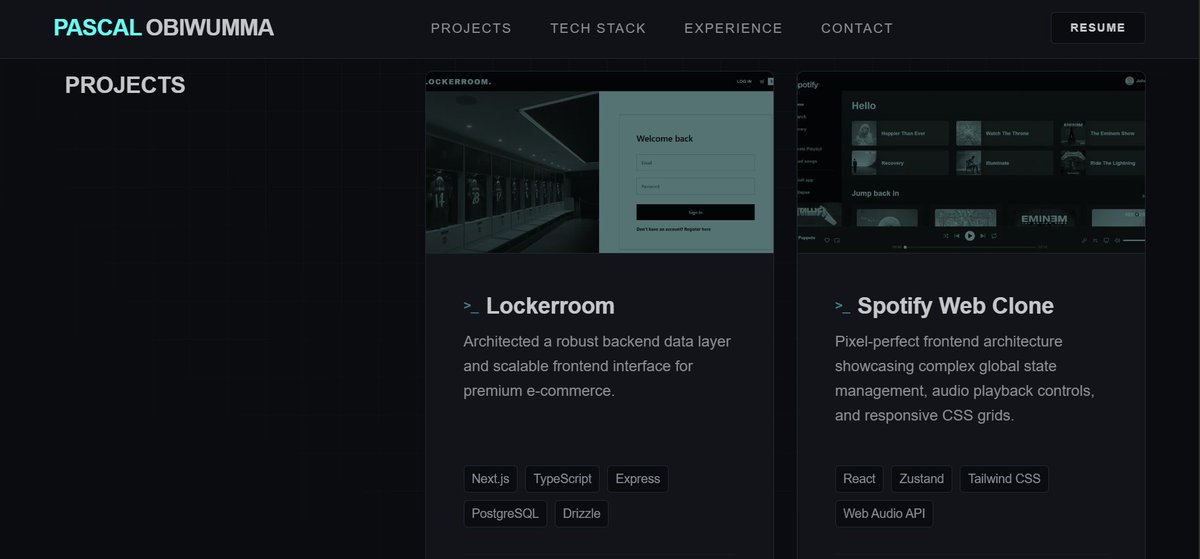Select the React tag
Screen dimensions: 1200x559
[x=859, y=479]
